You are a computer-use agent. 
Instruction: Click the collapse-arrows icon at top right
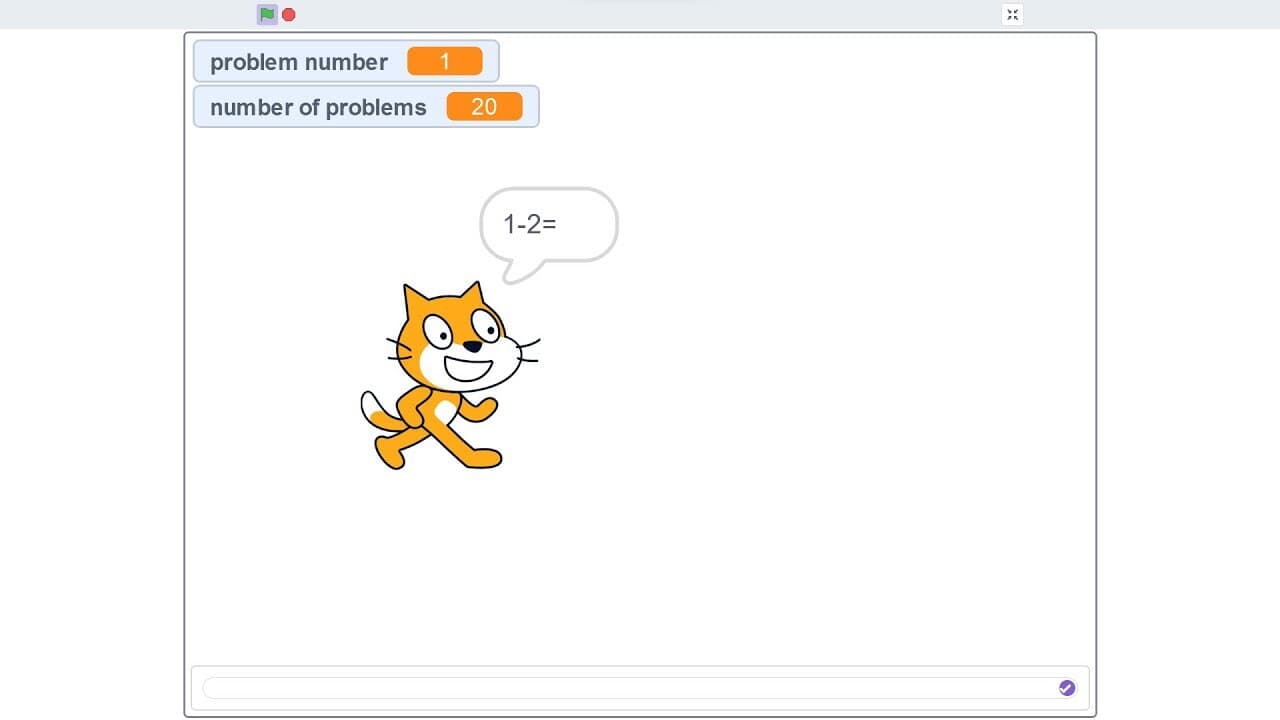click(1012, 14)
